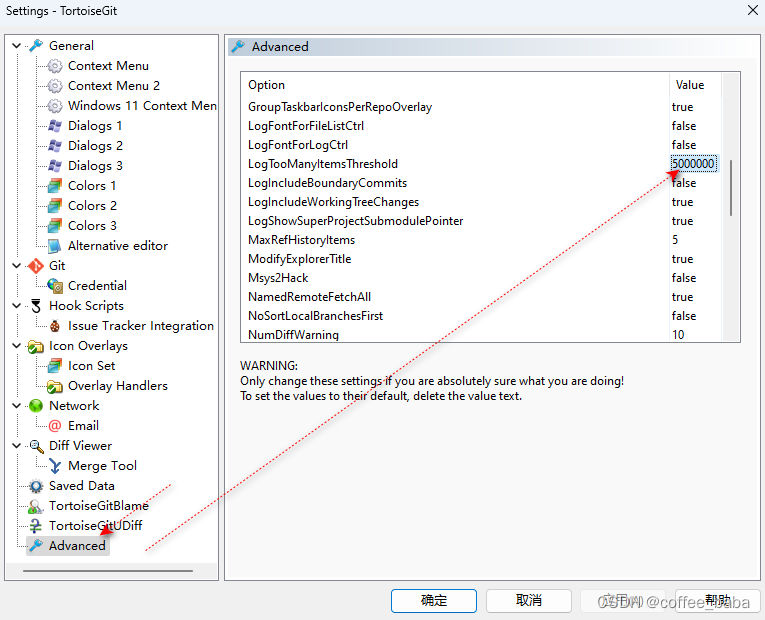Click the 确定 (OK) button
This screenshot has height=620, width=765.
[x=434, y=600]
